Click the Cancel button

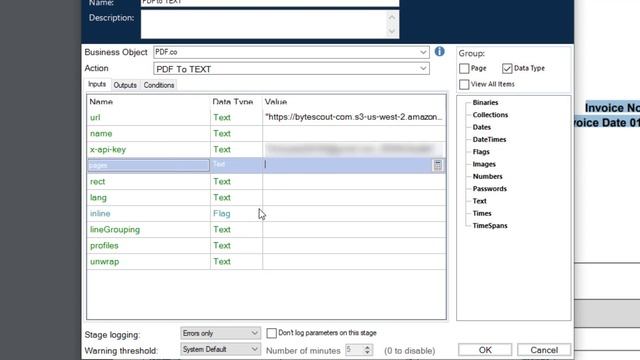coord(544,350)
